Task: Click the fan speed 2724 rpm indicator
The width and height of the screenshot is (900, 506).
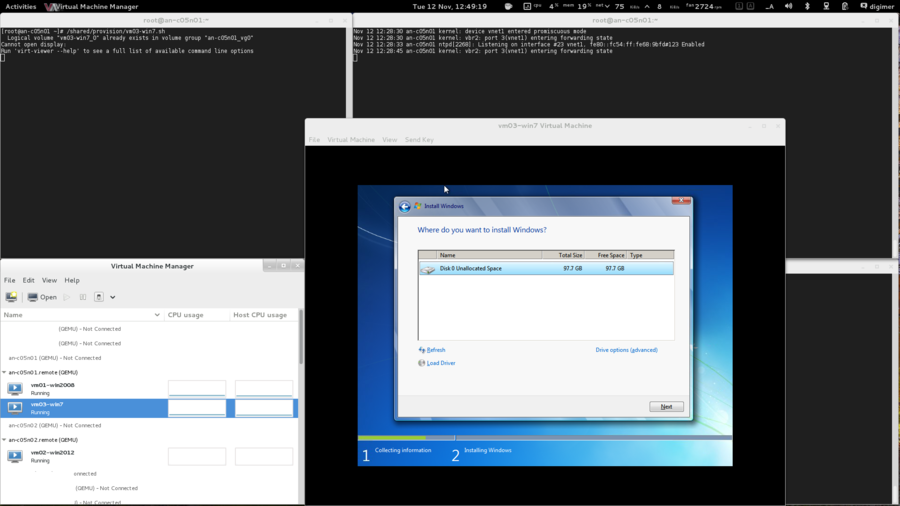Action: pyautogui.click(x=704, y=6)
